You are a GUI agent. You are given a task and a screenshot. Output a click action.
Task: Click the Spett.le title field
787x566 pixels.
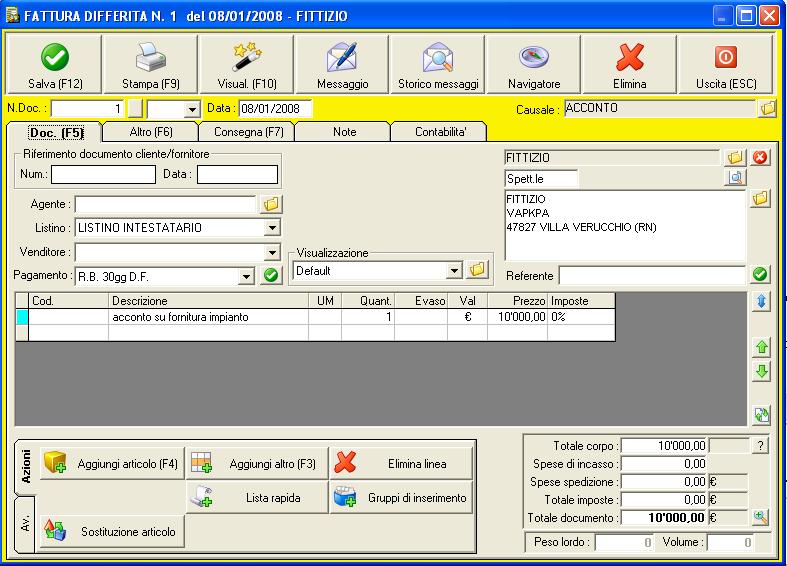pyautogui.click(x=541, y=179)
